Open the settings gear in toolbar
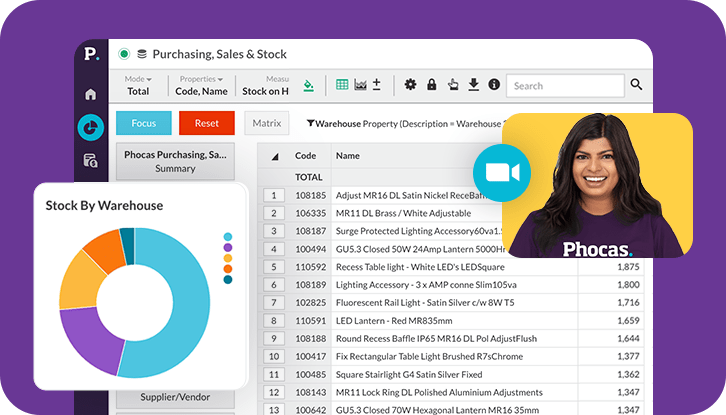 [410, 85]
